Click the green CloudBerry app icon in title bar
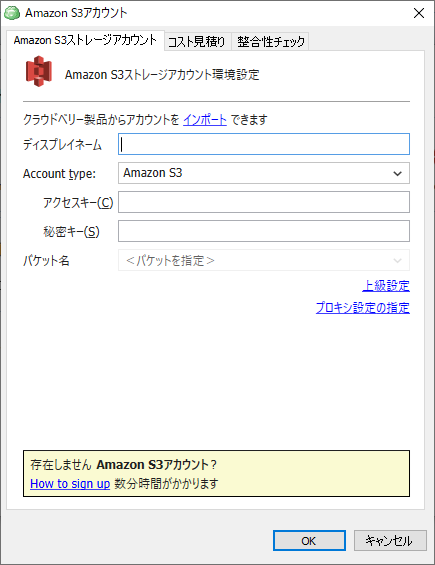 tap(12, 13)
